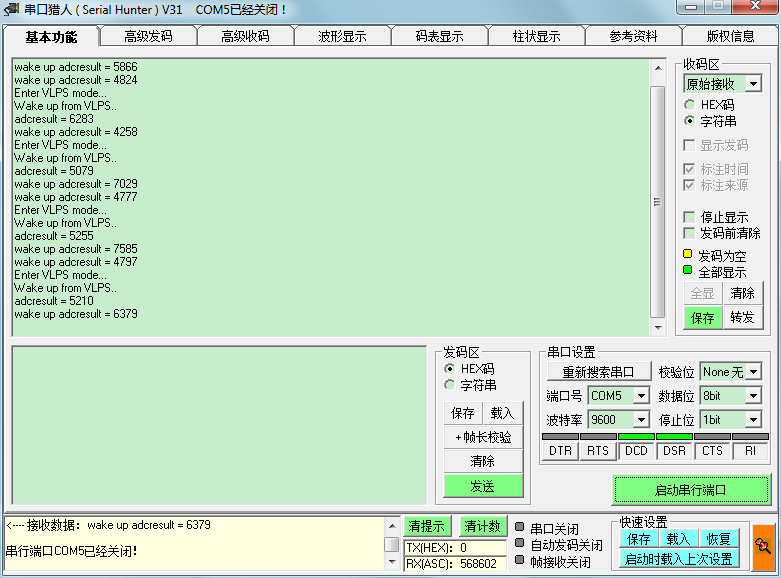Open the 校验位 None dropdown

click(x=754, y=372)
